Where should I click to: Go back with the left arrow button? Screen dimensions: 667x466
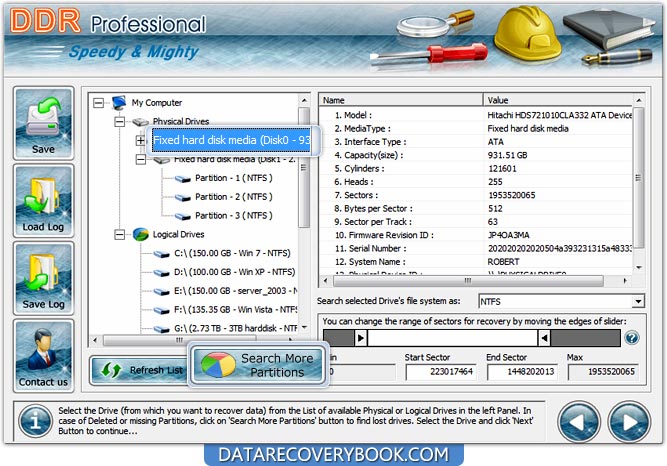[x=579, y=422]
